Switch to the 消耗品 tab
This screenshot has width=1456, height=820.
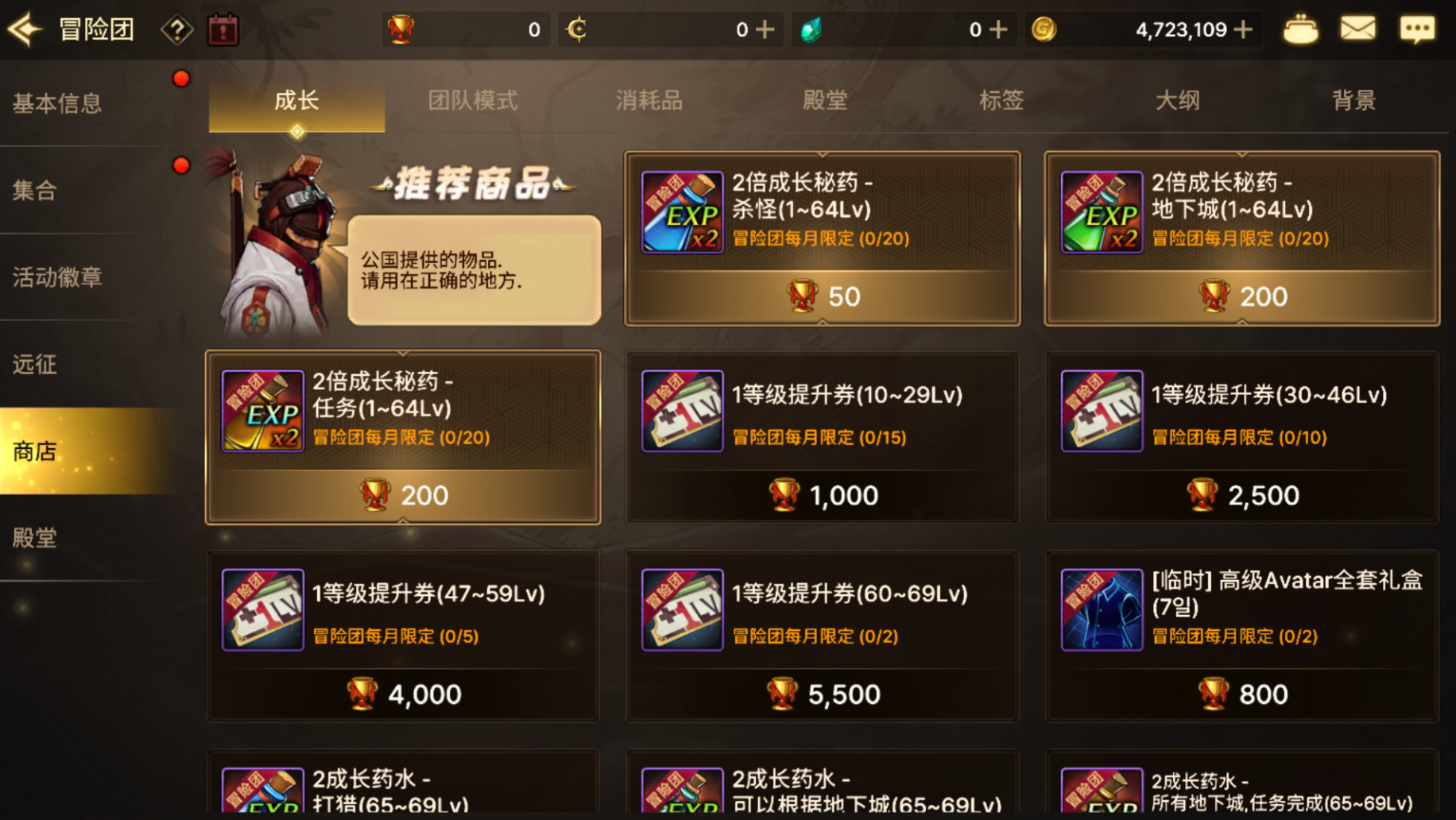[649, 100]
